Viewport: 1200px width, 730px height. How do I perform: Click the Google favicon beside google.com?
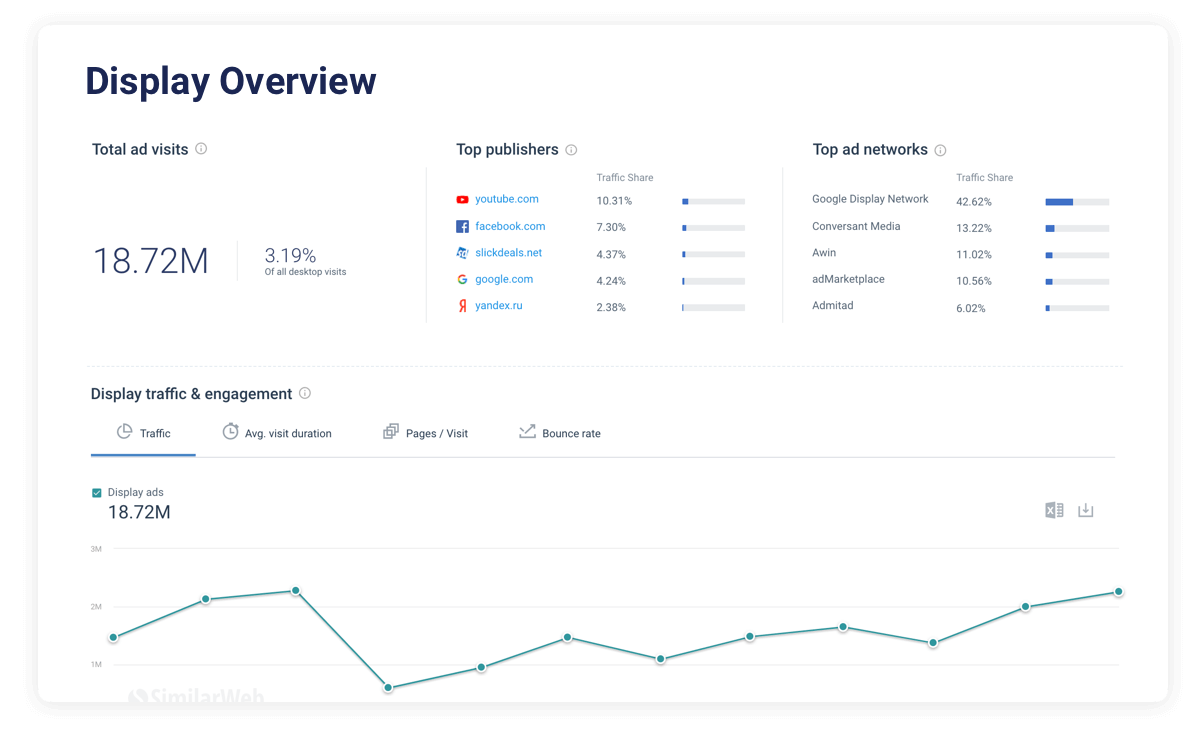[461, 279]
